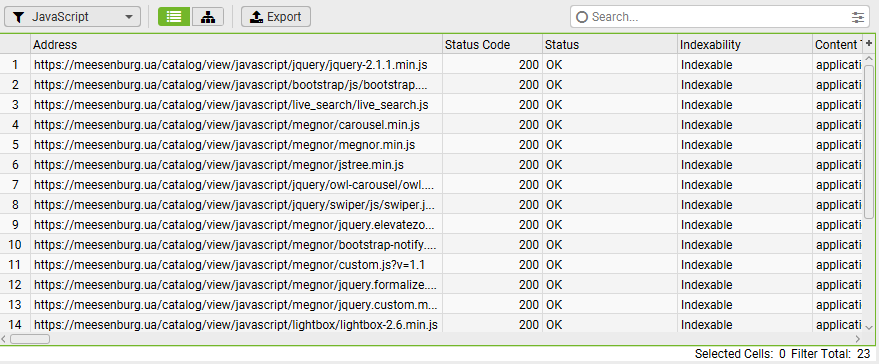
Task: Switch to list view mode
Action: (174, 17)
